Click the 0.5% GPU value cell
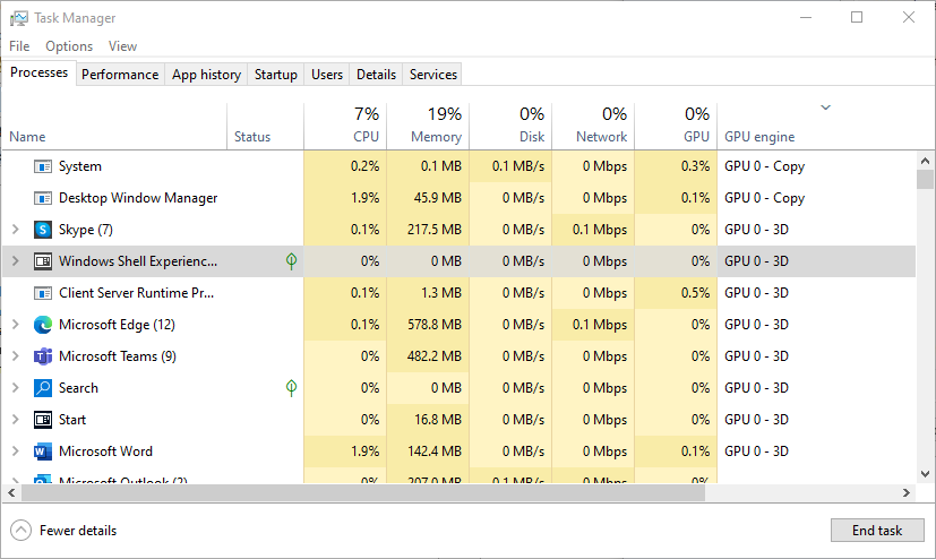 click(x=675, y=293)
